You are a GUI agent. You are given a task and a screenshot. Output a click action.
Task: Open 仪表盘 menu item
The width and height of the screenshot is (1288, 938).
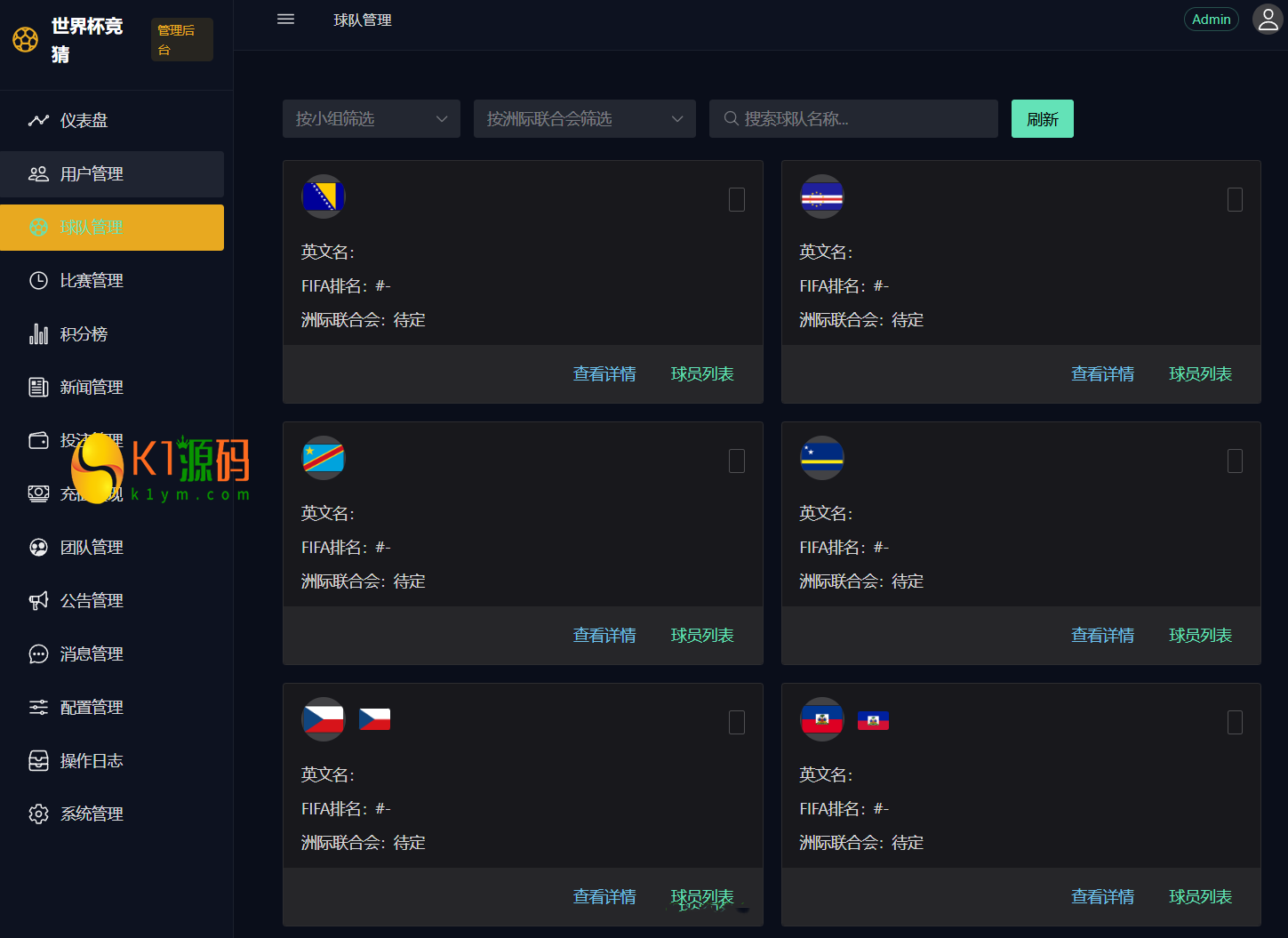click(112, 121)
